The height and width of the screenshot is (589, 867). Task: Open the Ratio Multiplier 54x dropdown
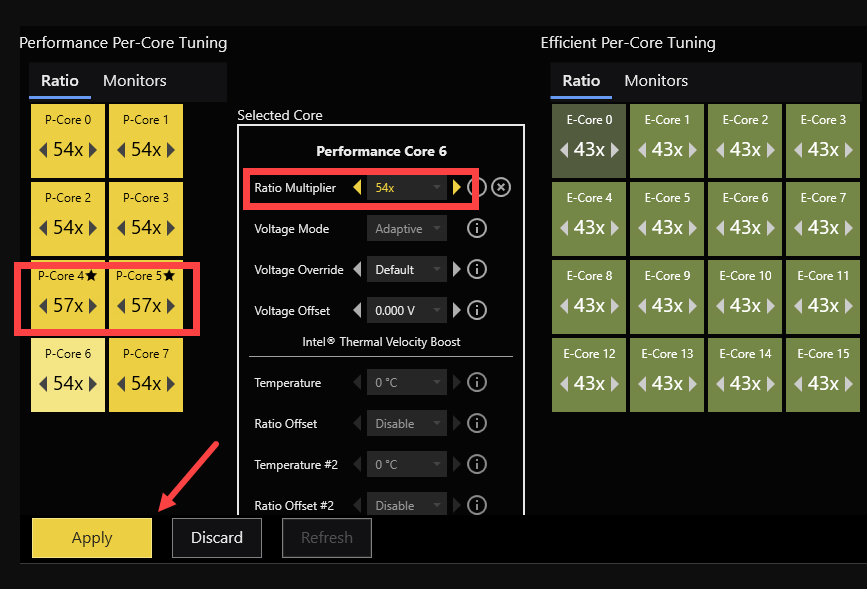[x=406, y=187]
